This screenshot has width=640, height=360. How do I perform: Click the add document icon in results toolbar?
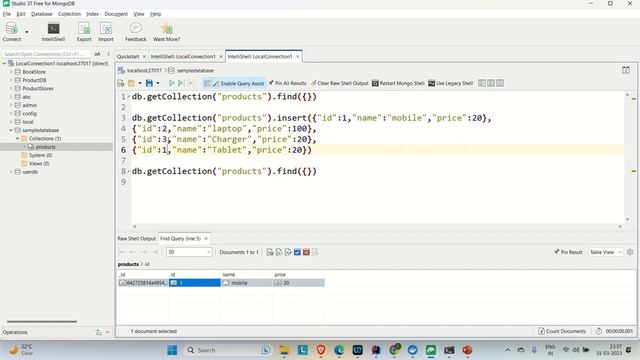click(270, 252)
